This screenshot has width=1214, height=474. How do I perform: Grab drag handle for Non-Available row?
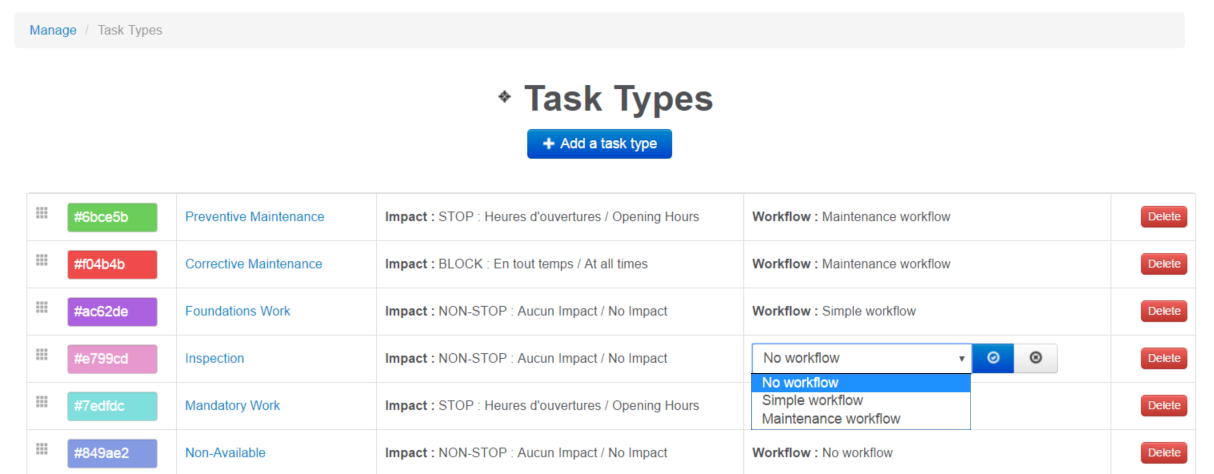[42, 448]
